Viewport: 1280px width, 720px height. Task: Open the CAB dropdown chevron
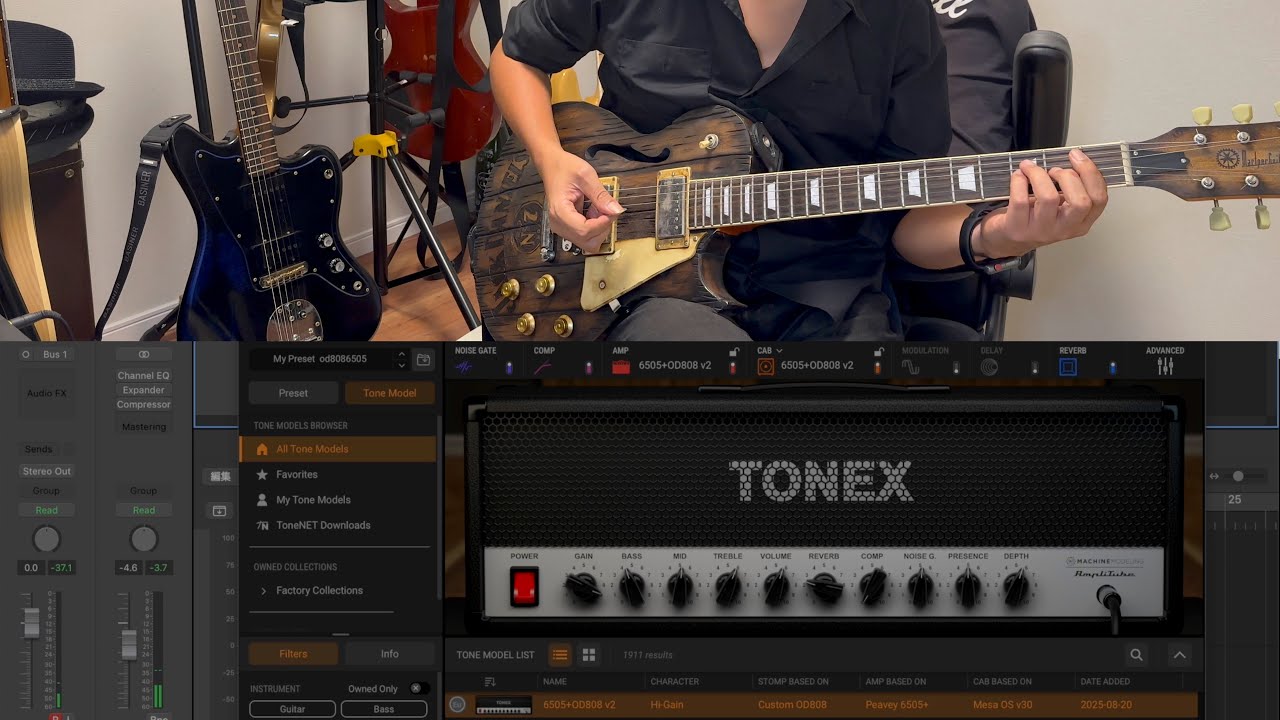coord(779,351)
